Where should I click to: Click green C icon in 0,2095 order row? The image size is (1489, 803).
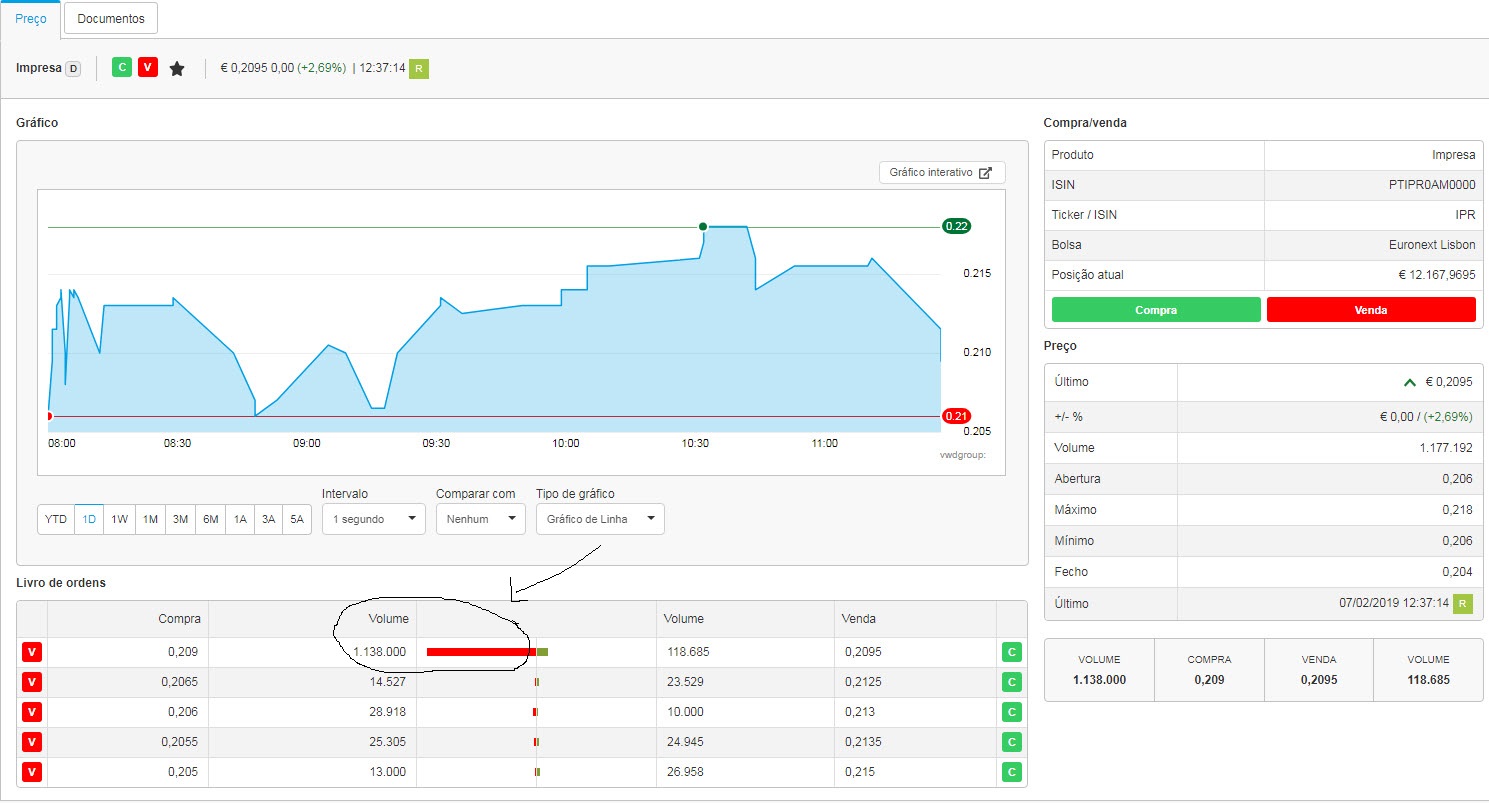pyautogui.click(x=1011, y=652)
